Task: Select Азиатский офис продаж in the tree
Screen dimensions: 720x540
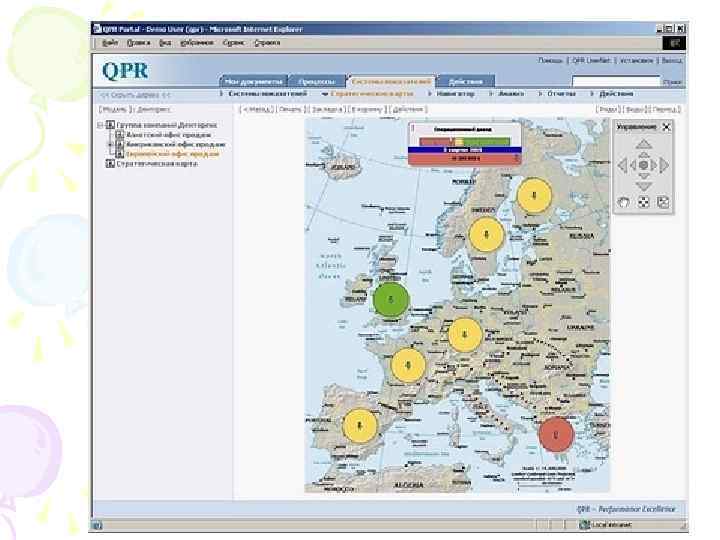Action: click(x=169, y=135)
